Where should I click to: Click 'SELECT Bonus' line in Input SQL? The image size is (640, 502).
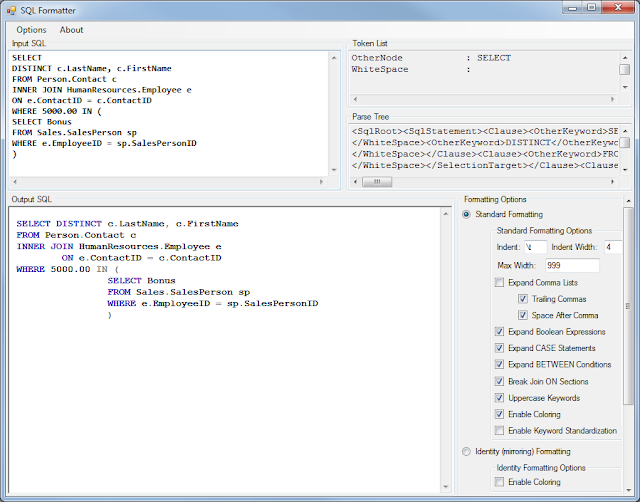[42, 122]
